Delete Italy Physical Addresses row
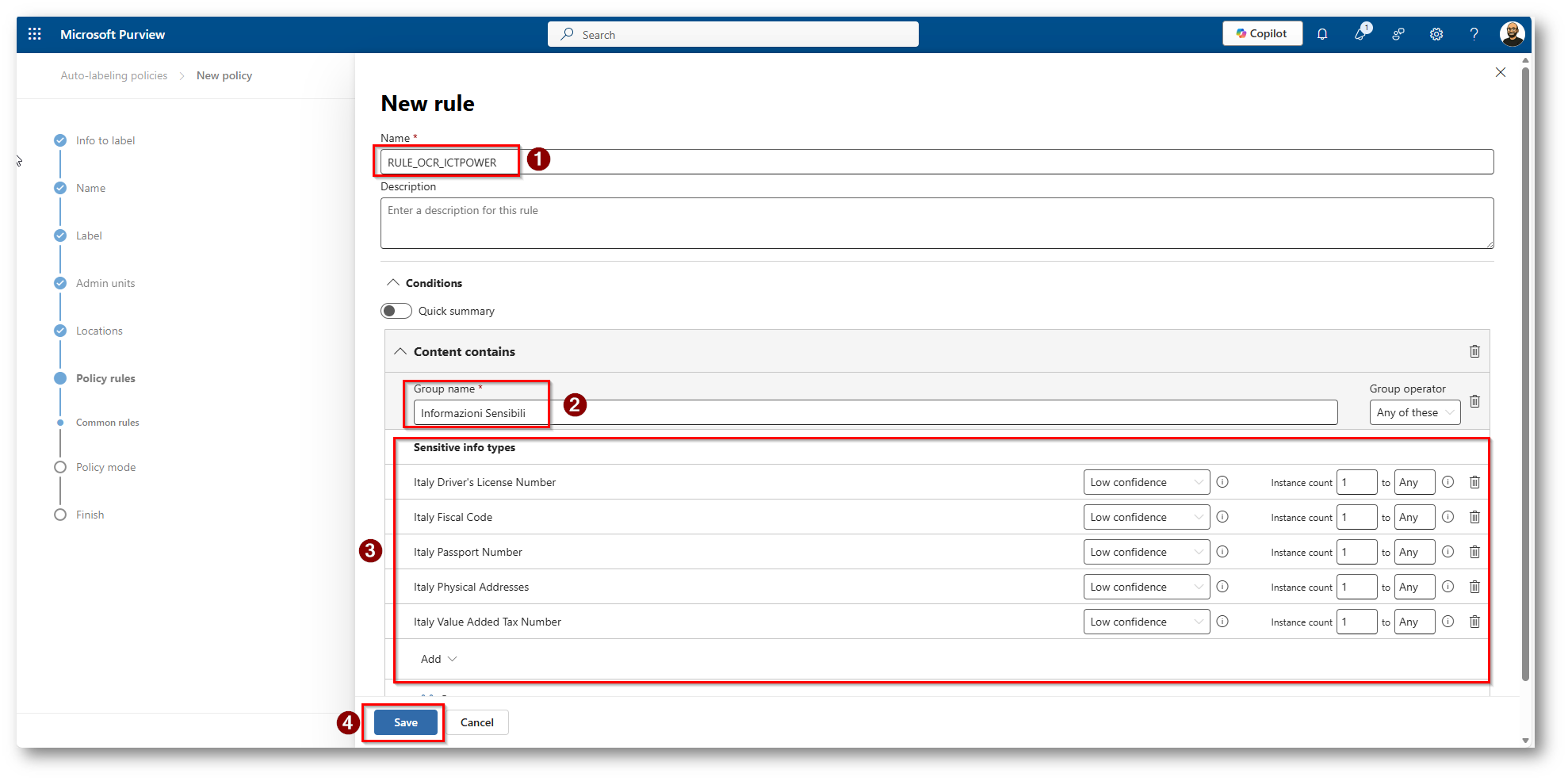The image size is (1568, 781). tap(1474, 587)
